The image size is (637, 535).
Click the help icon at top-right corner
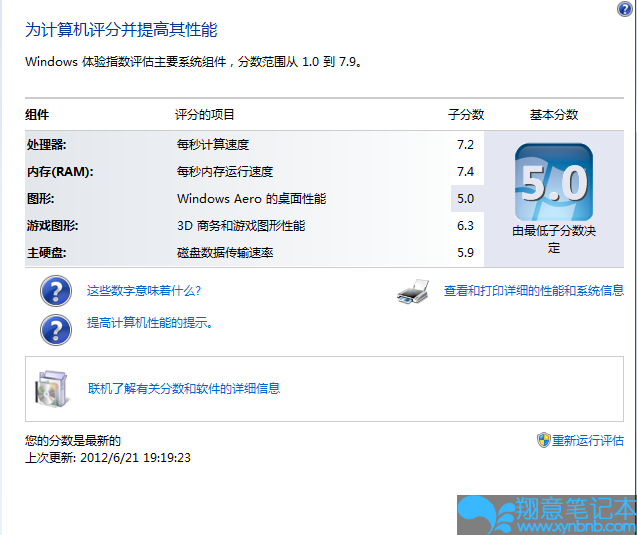click(x=625, y=9)
